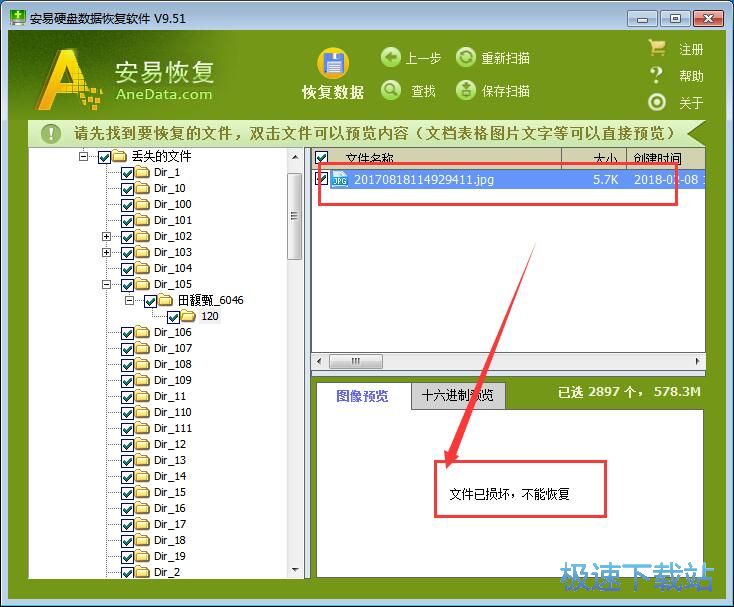Click the Dir_100 folder icon
The image size is (734, 607).
[142, 205]
